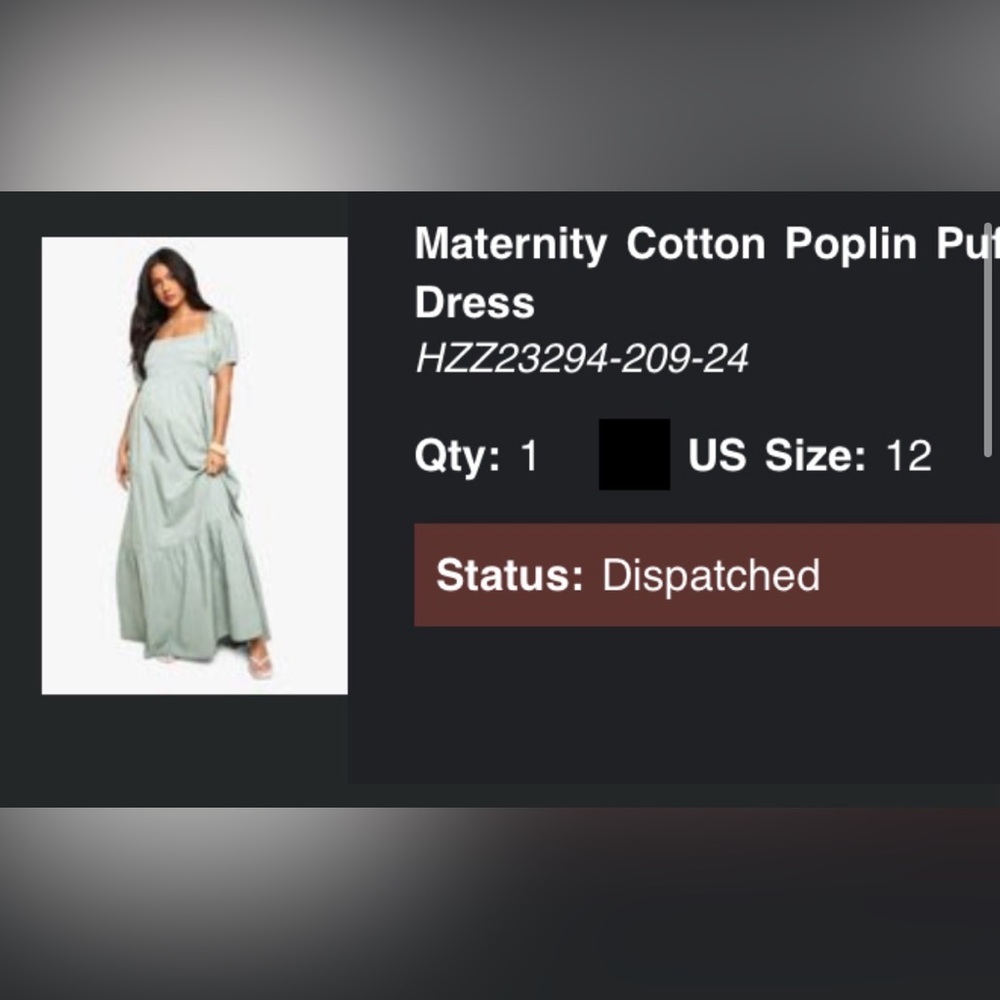Image resolution: width=1000 pixels, height=1000 pixels.
Task: Click the US Size: 12 label
Action: tap(810, 455)
